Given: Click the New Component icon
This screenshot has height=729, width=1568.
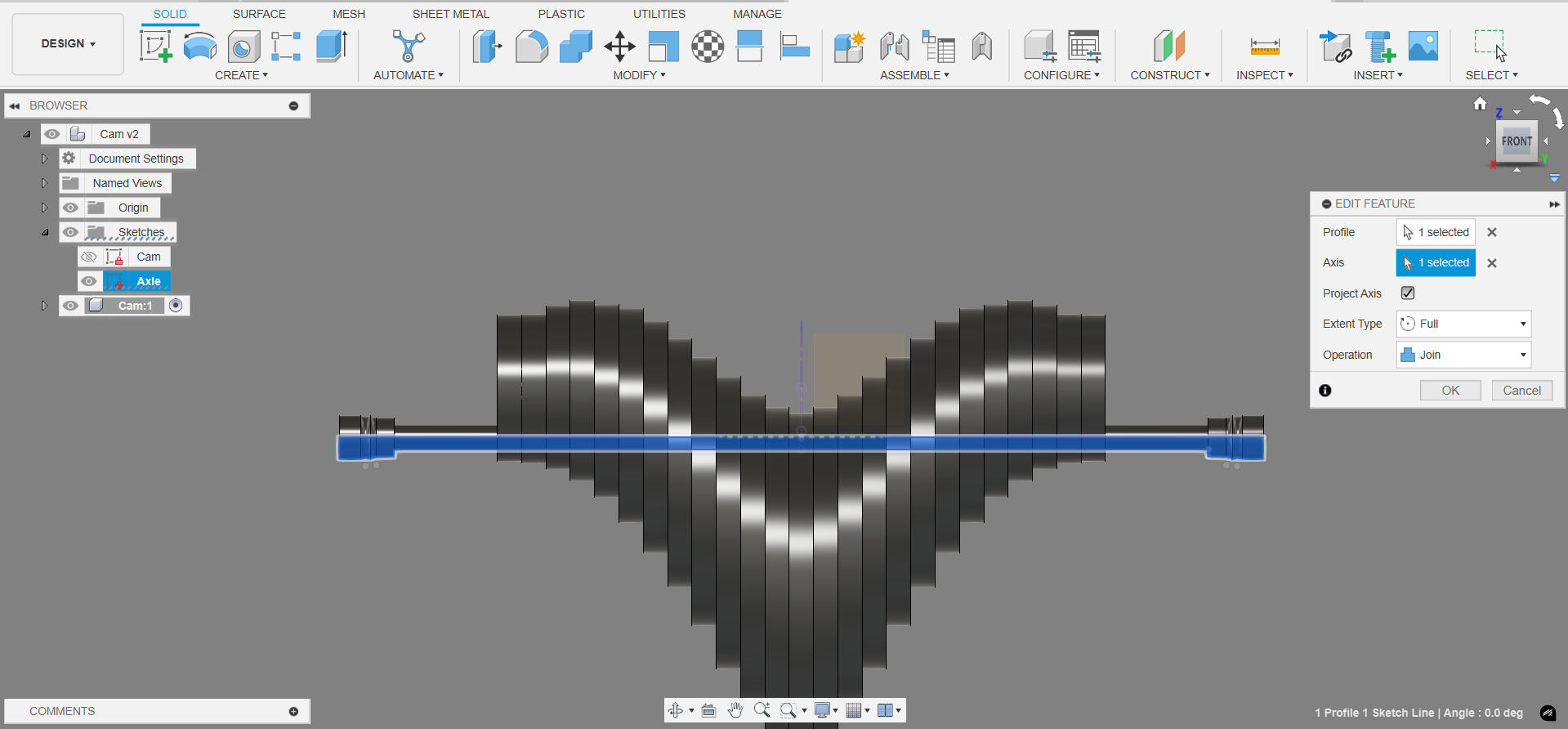Looking at the screenshot, I should click(850, 47).
